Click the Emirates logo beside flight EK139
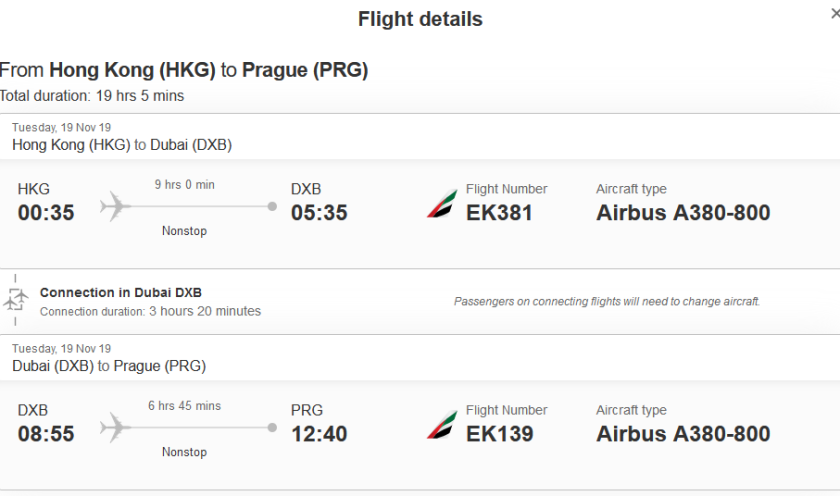Screen dimensions: 840x496 click(x=441, y=424)
